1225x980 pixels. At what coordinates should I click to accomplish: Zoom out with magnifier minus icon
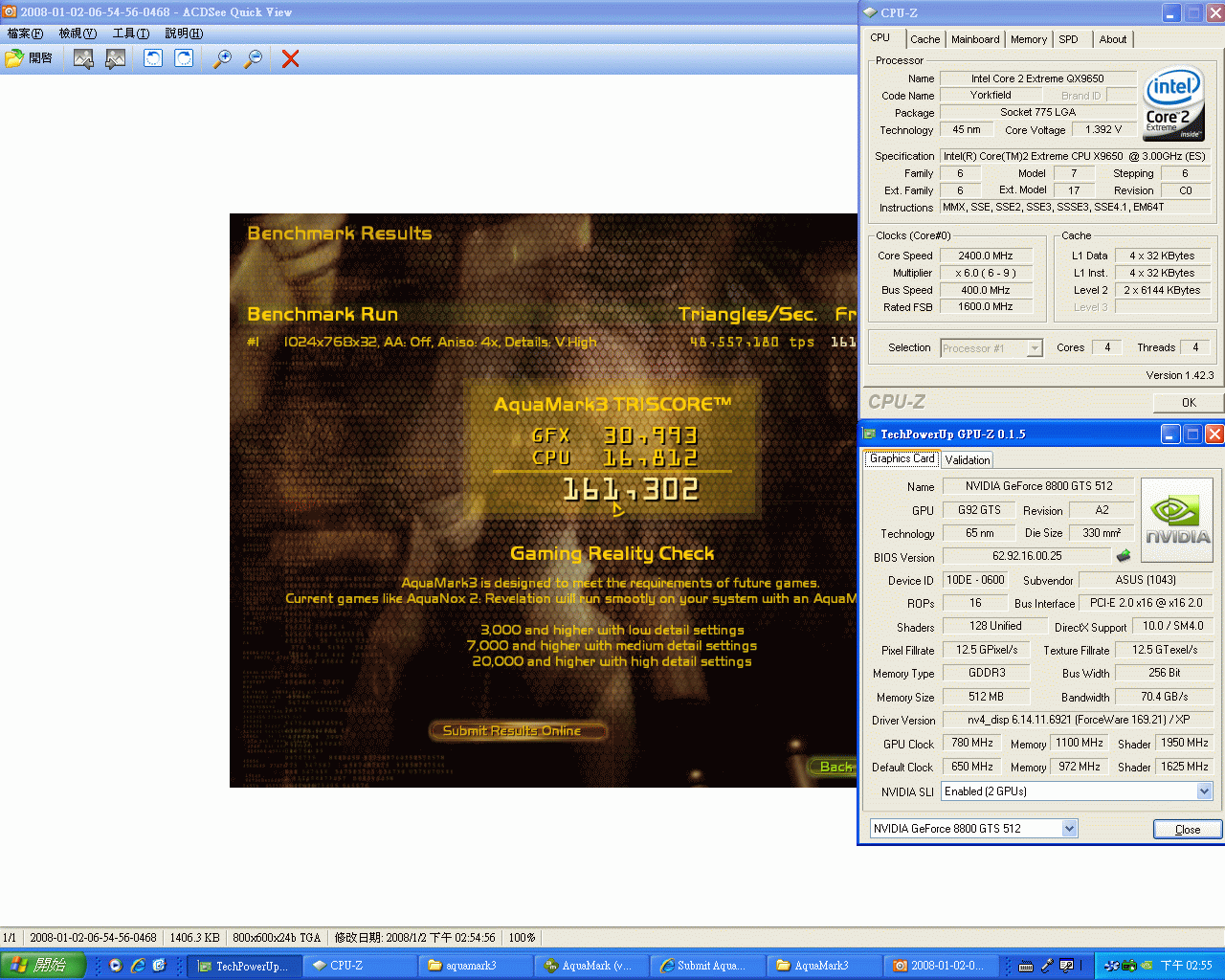254,58
